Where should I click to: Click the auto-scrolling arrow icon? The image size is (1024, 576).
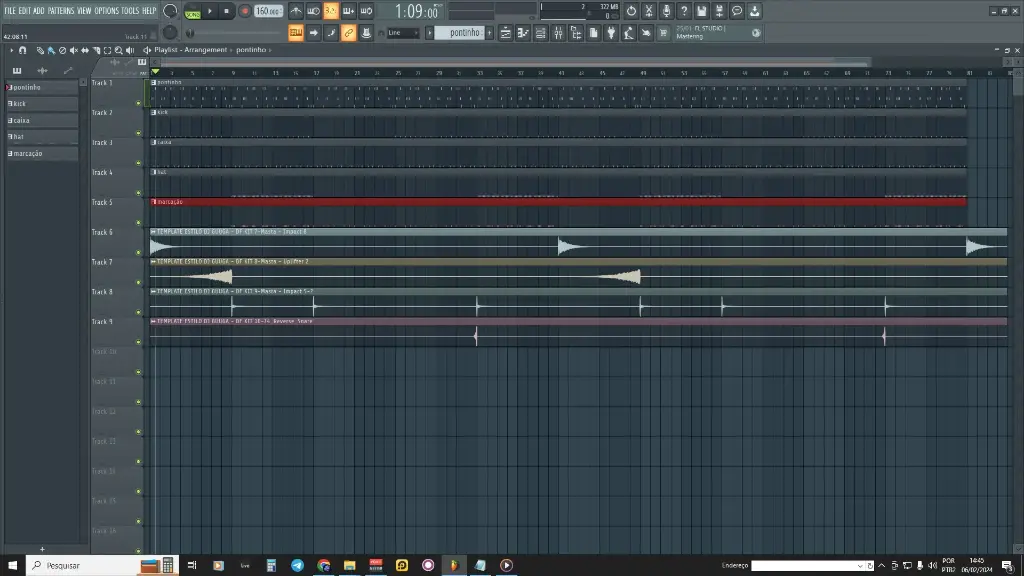point(313,33)
